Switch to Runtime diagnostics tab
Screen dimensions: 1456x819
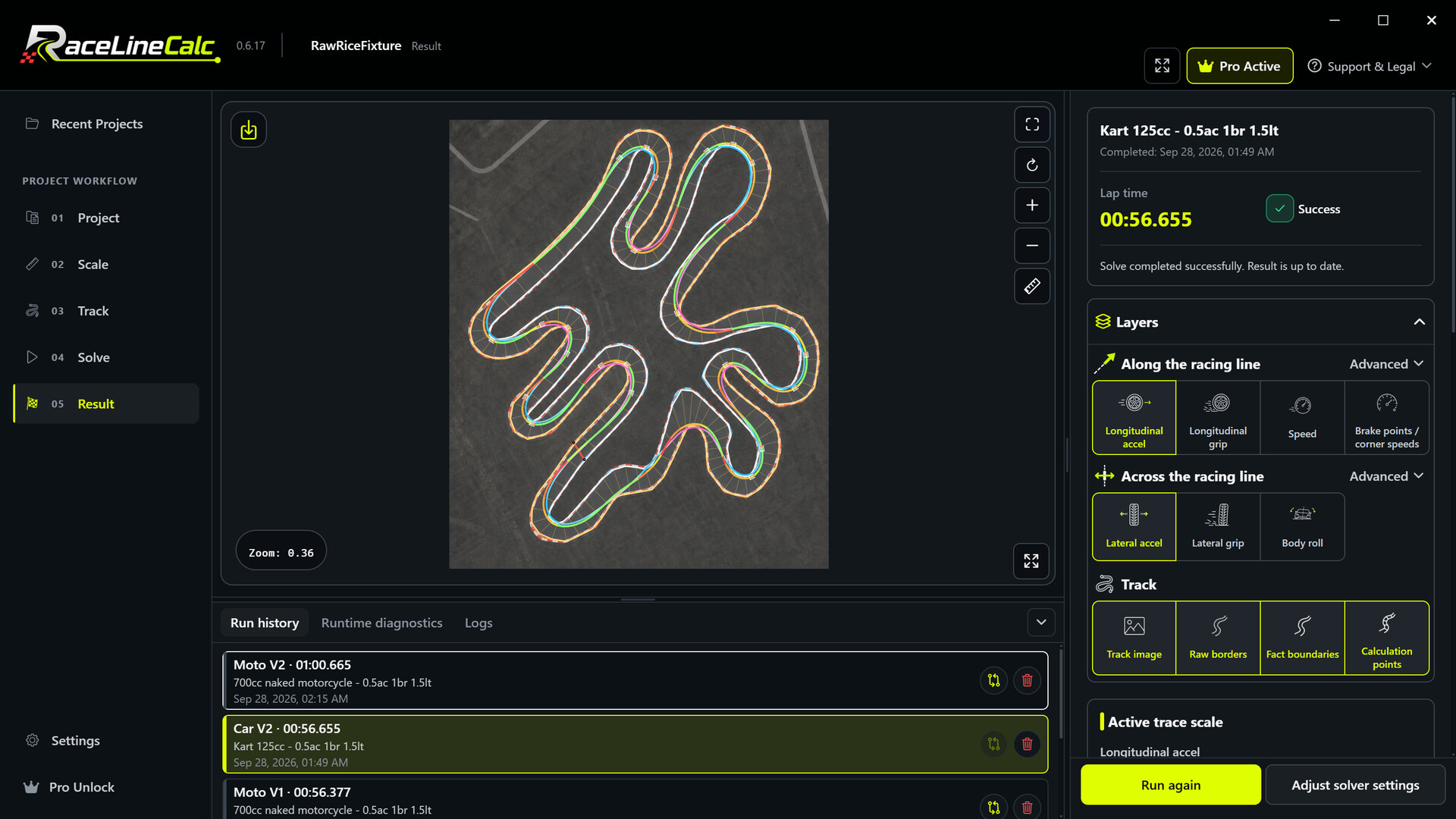[381, 623]
